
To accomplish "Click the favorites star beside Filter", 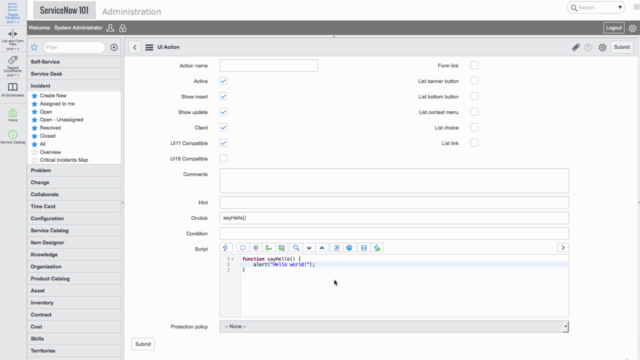I will [x=34, y=47].
